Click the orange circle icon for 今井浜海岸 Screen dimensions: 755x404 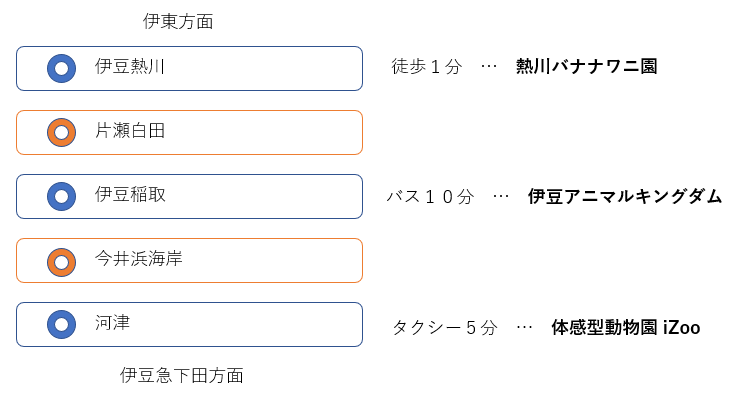[x=61, y=262]
